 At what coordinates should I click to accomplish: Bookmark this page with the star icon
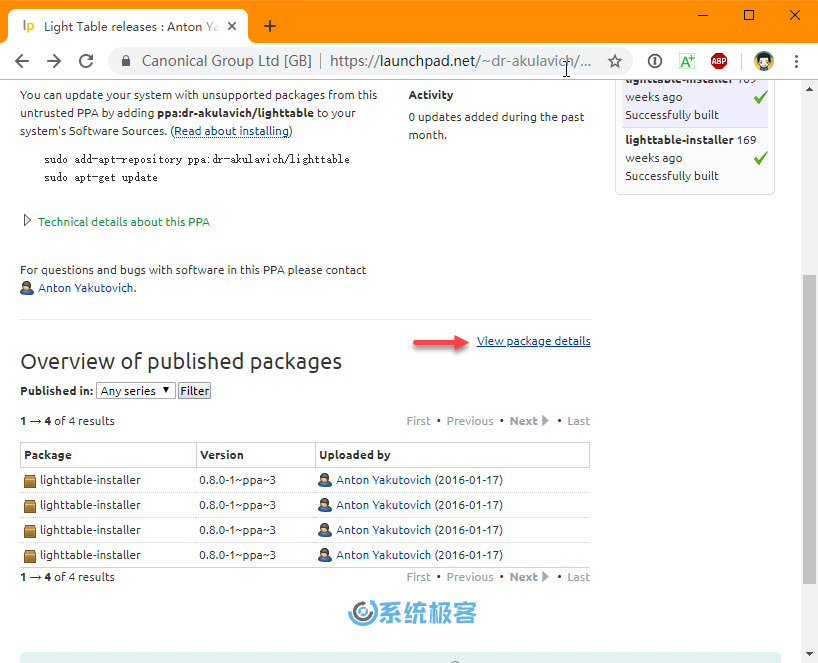point(615,61)
